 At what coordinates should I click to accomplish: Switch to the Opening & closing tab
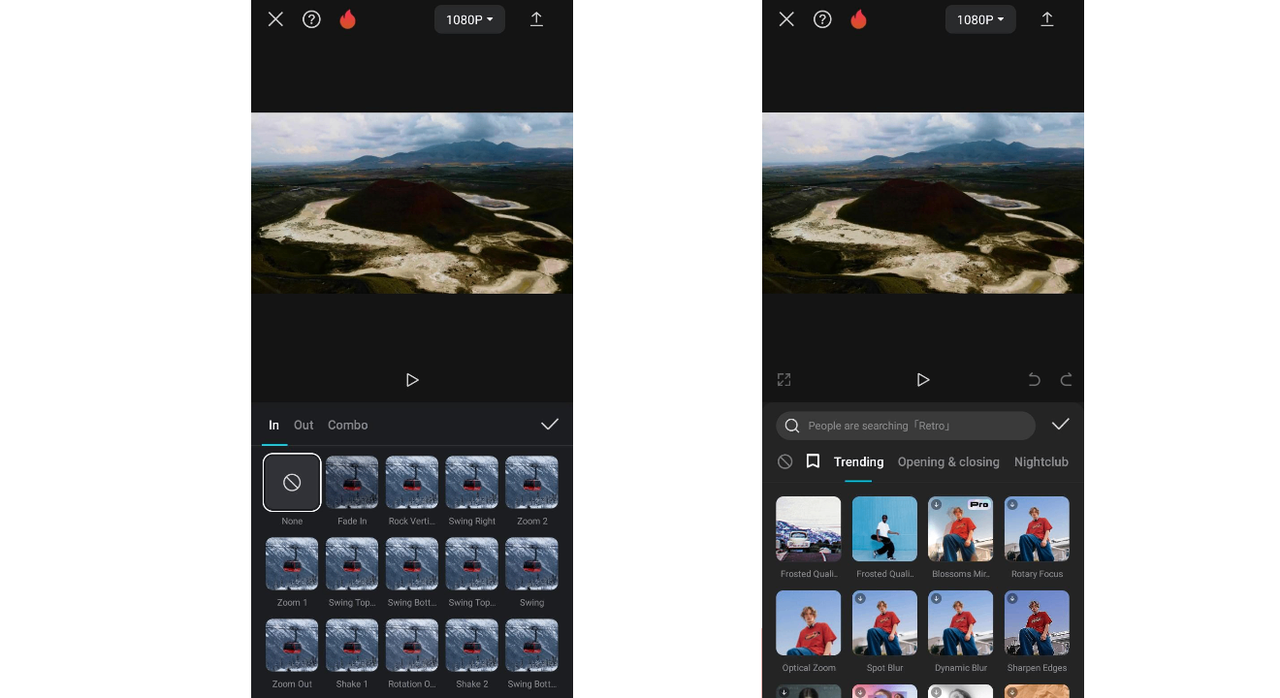(x=949, y=462)
